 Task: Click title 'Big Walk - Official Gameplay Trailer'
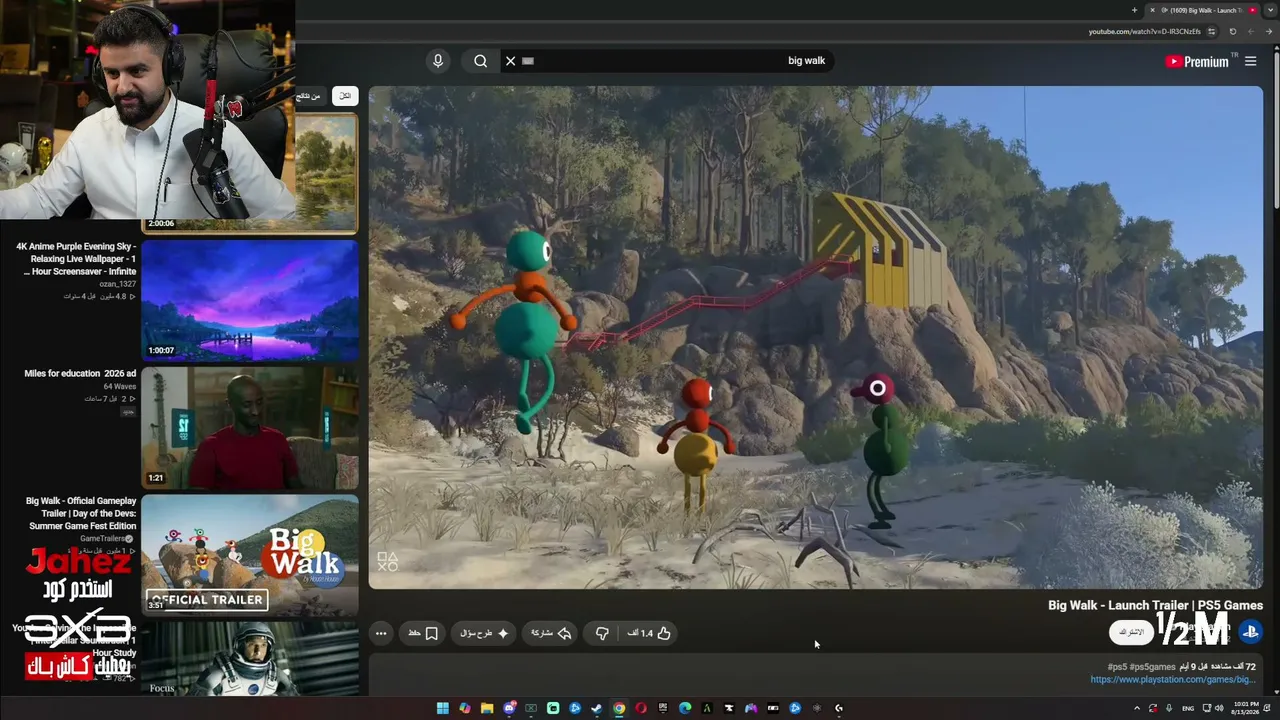[81, 513]
